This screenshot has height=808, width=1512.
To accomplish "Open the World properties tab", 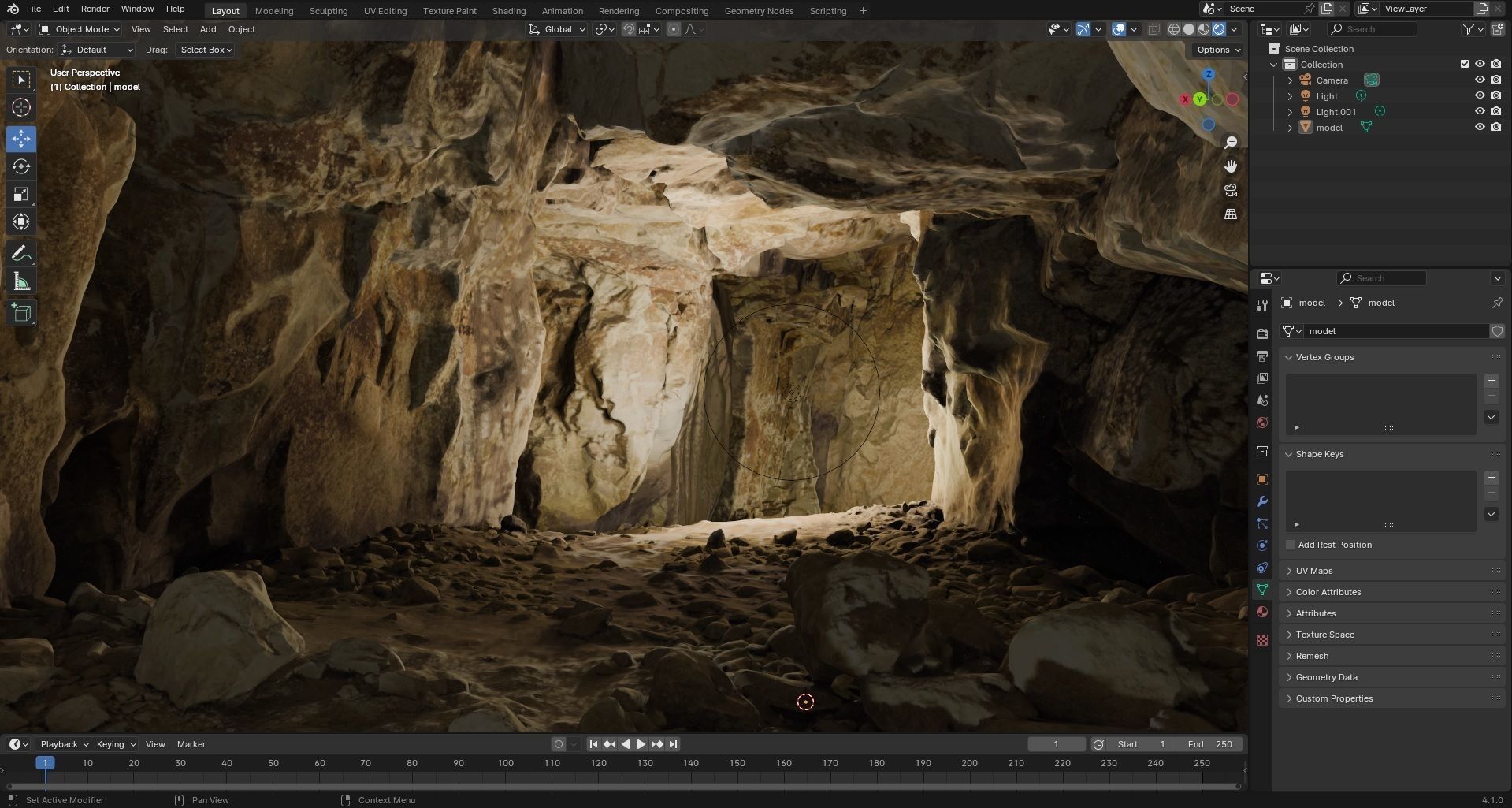I will coord(1262,423).
